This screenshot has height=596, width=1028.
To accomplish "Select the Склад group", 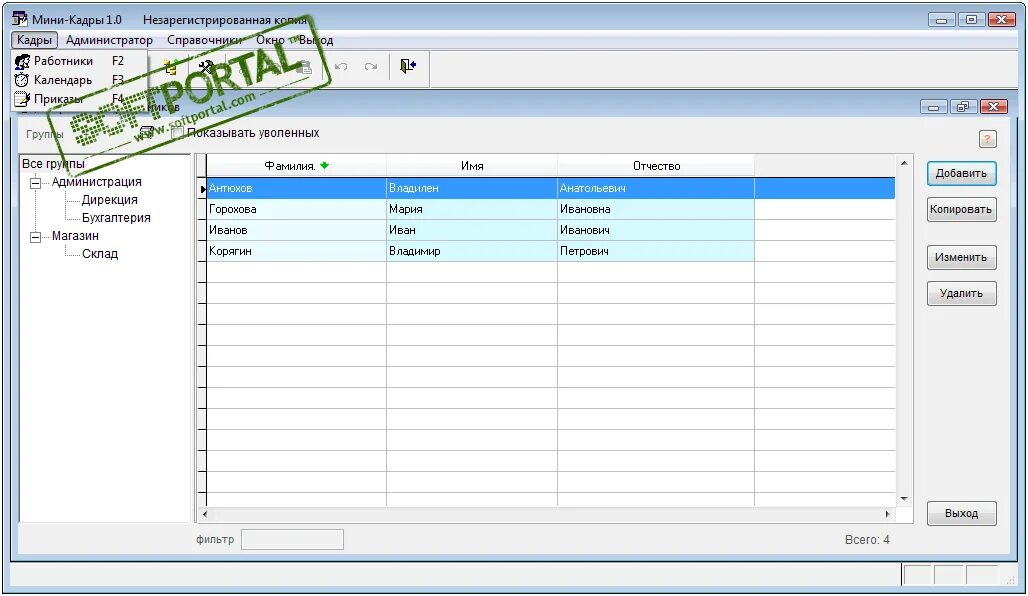I will 100,254.
